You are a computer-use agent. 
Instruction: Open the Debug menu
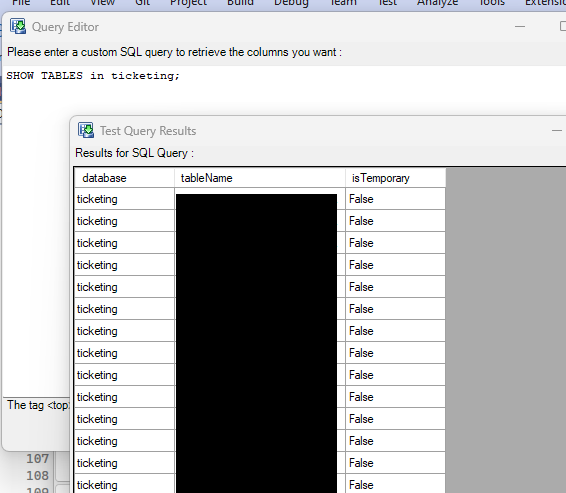tap(291, 3)
